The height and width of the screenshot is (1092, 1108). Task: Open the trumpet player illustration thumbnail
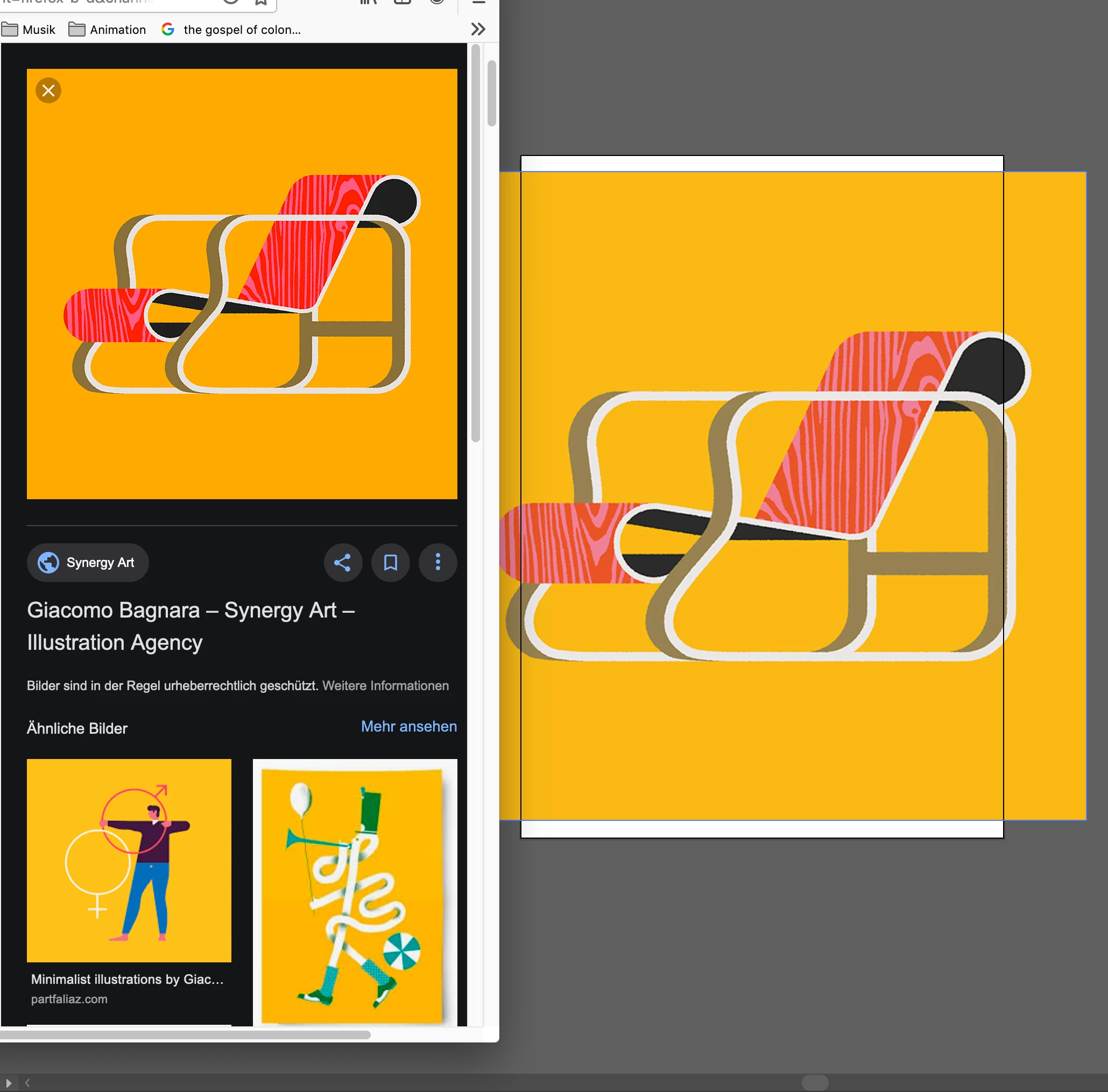coord(355,891)
